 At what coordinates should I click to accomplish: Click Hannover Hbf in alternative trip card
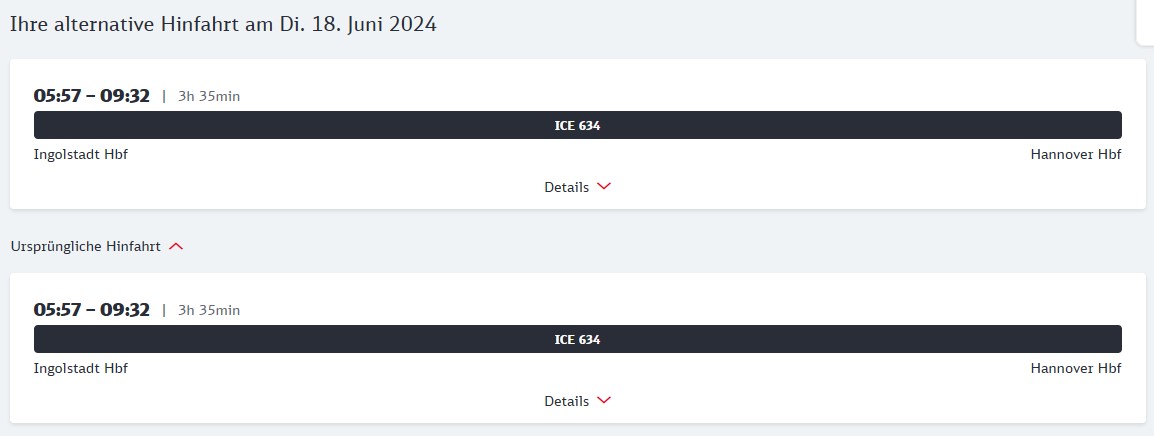1075,154
